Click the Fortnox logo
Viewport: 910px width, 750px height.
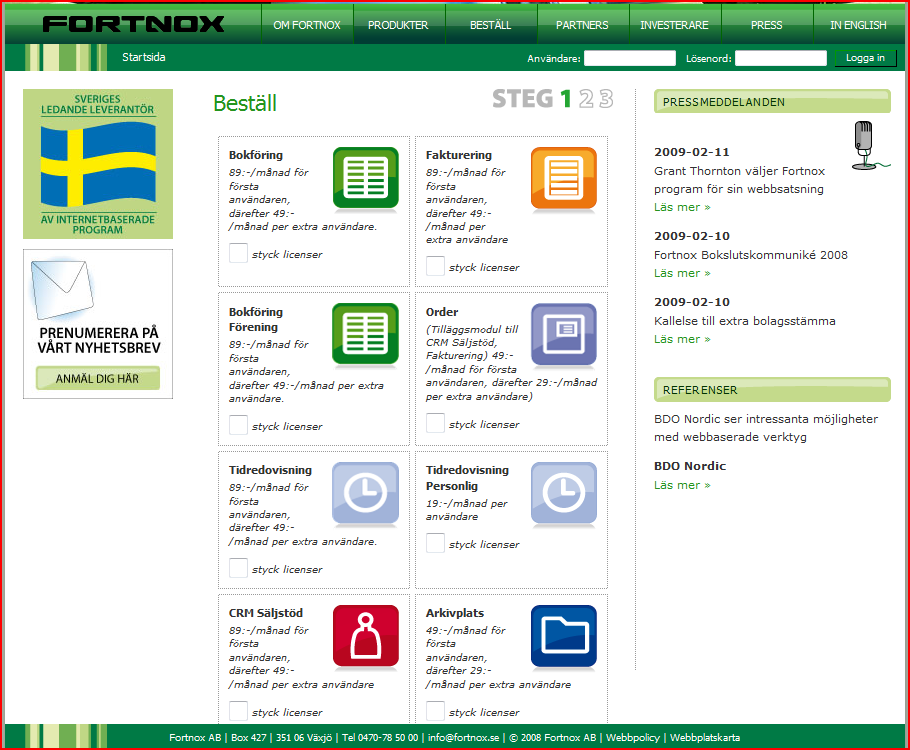[x=133, y=24]
